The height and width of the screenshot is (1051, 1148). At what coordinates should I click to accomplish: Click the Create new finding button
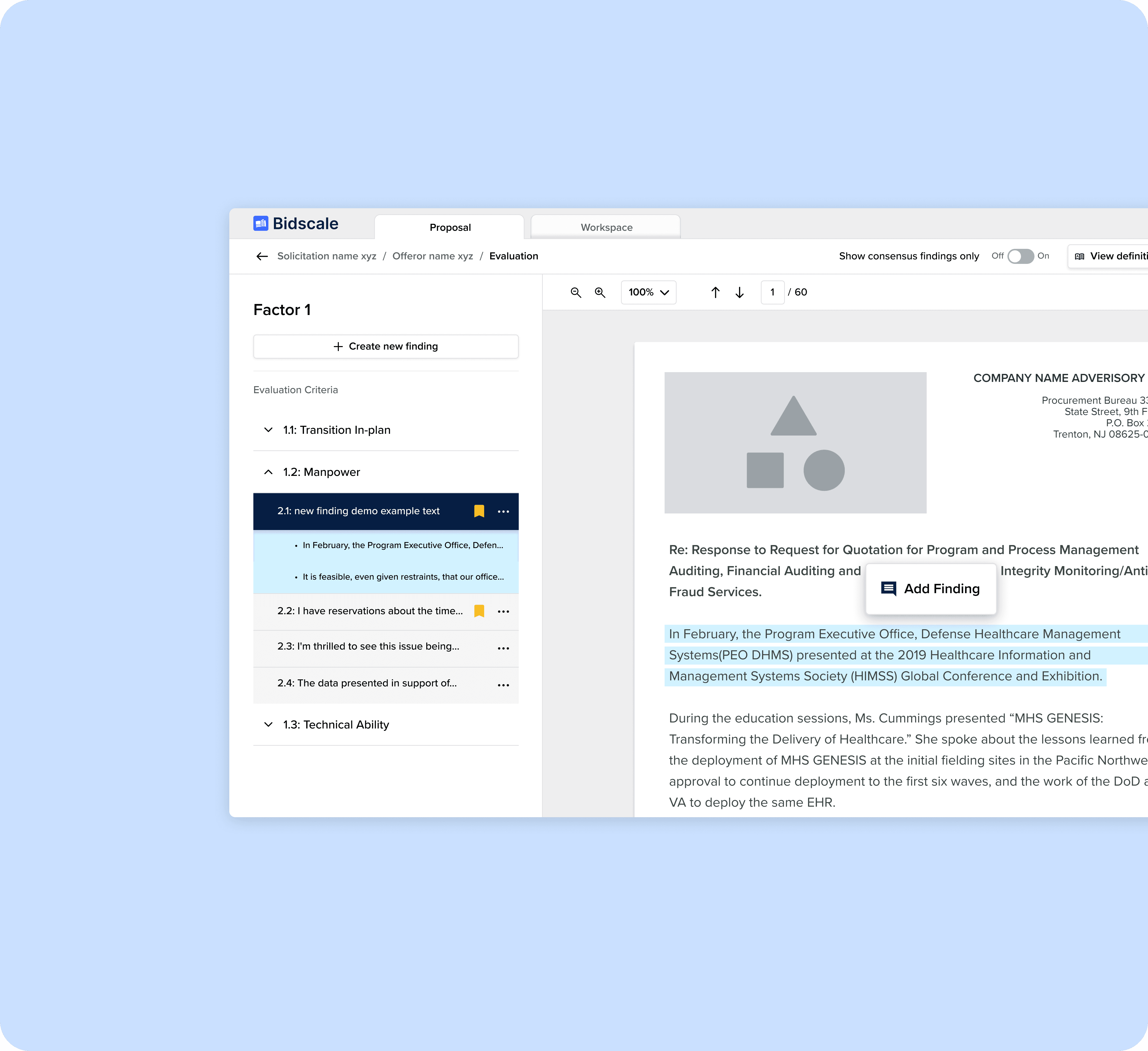click(x=386, y=346)
